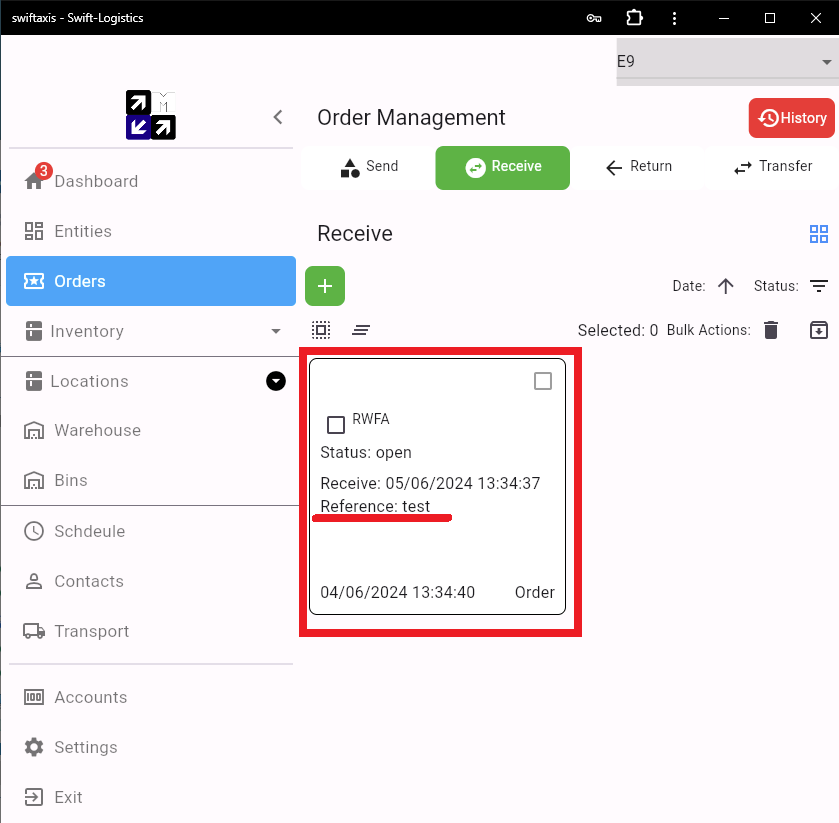Collapse the Locations section arrow
The width and height of the screenshot is (839, 823).
[x=276, y=382]
